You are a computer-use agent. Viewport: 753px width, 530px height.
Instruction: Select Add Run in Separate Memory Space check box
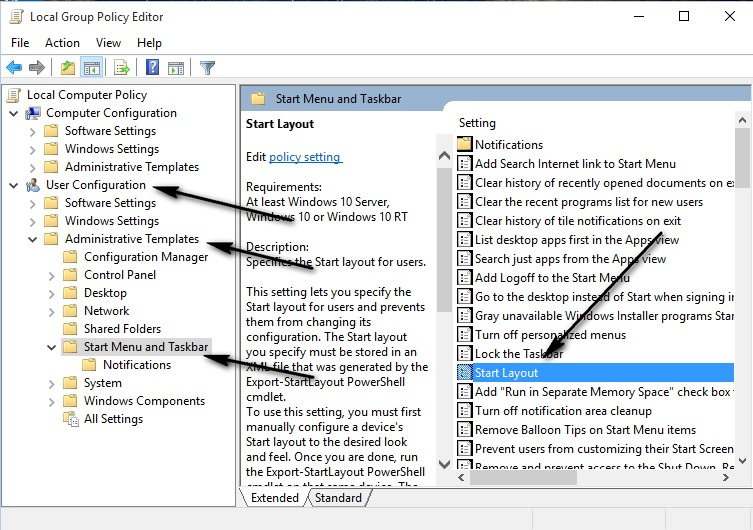click(604, 392)
